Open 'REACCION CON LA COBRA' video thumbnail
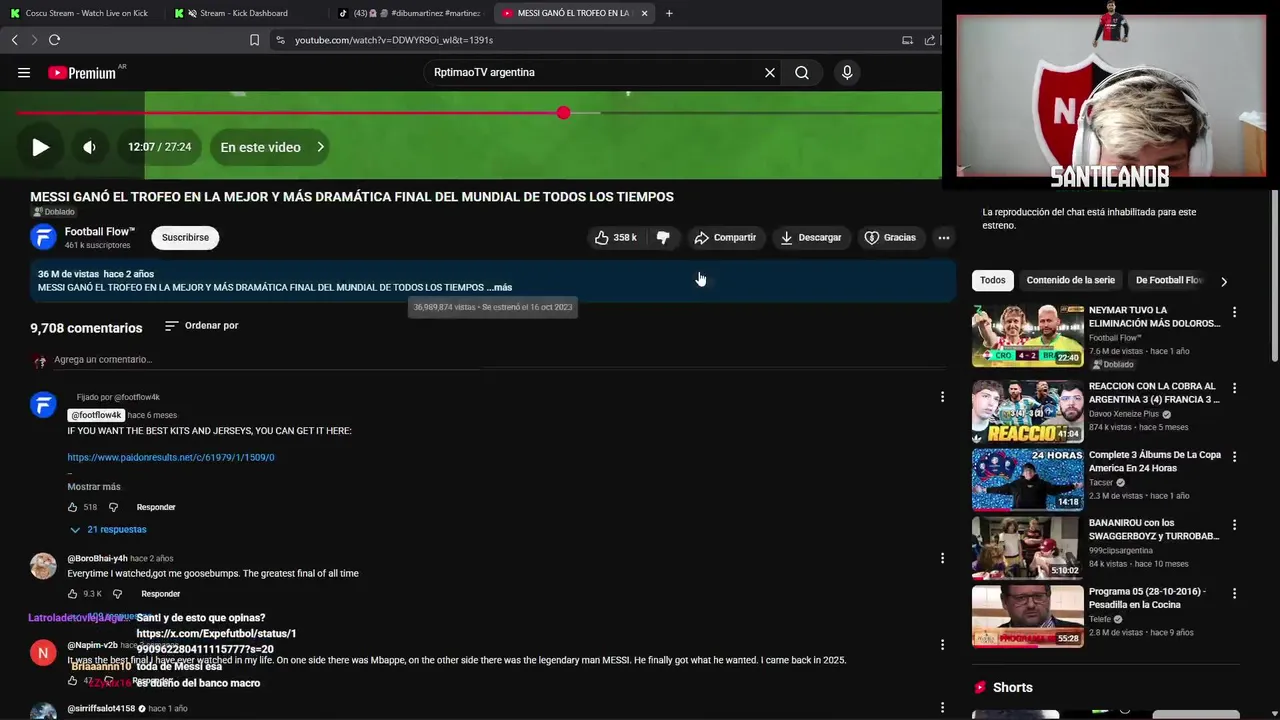 pos(1027,411)
